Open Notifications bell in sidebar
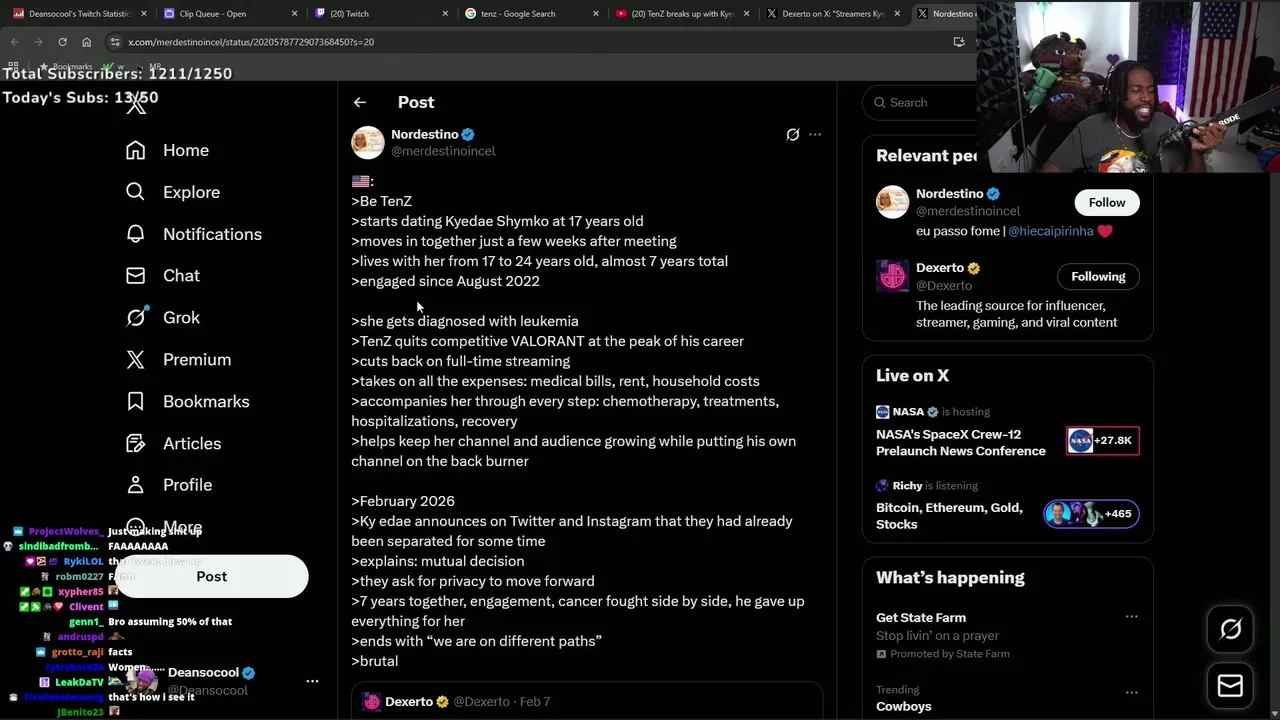1280x720 pixels. 135,234
